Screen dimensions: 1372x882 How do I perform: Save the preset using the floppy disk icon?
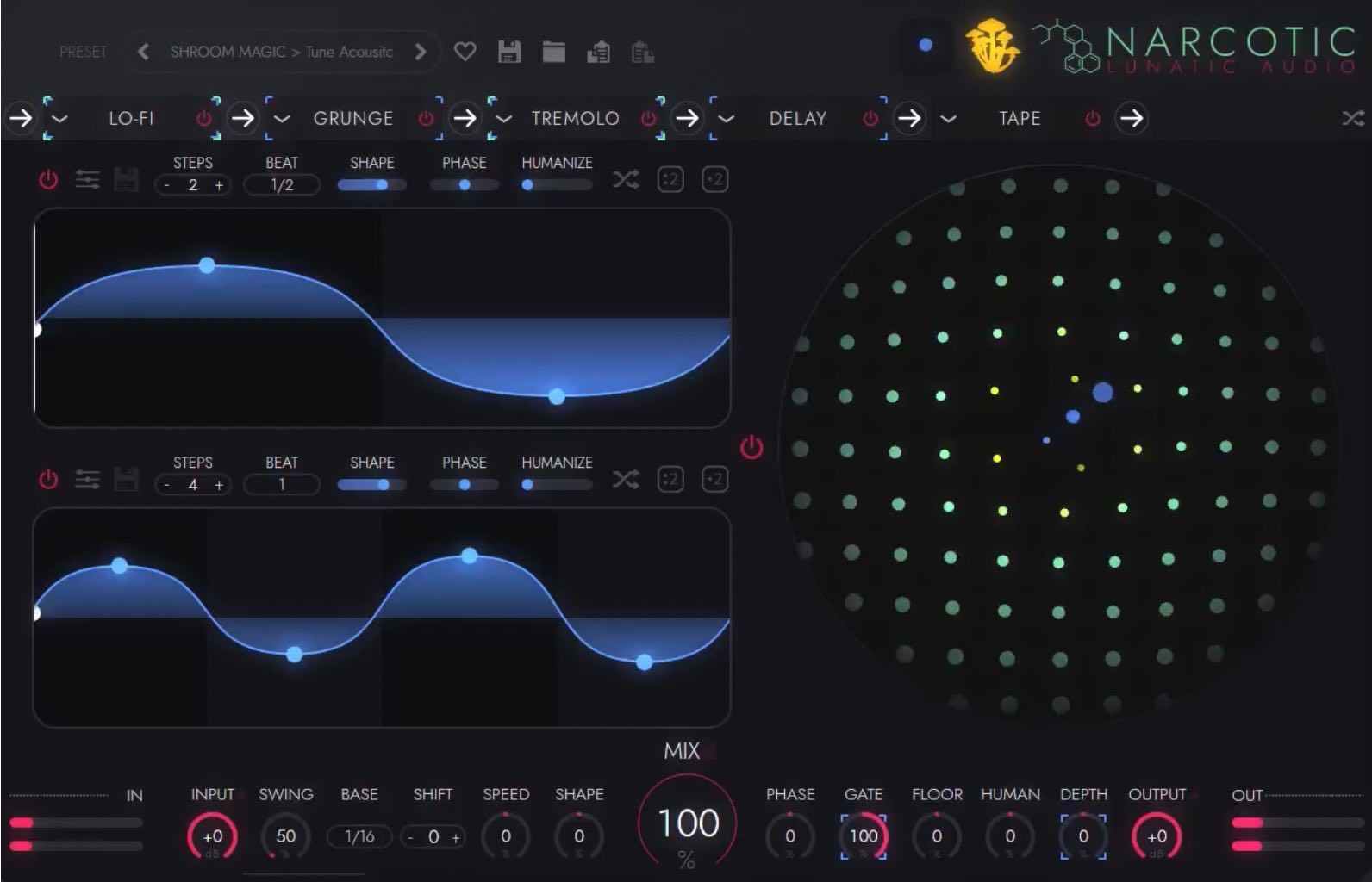(x=509, y=52)
